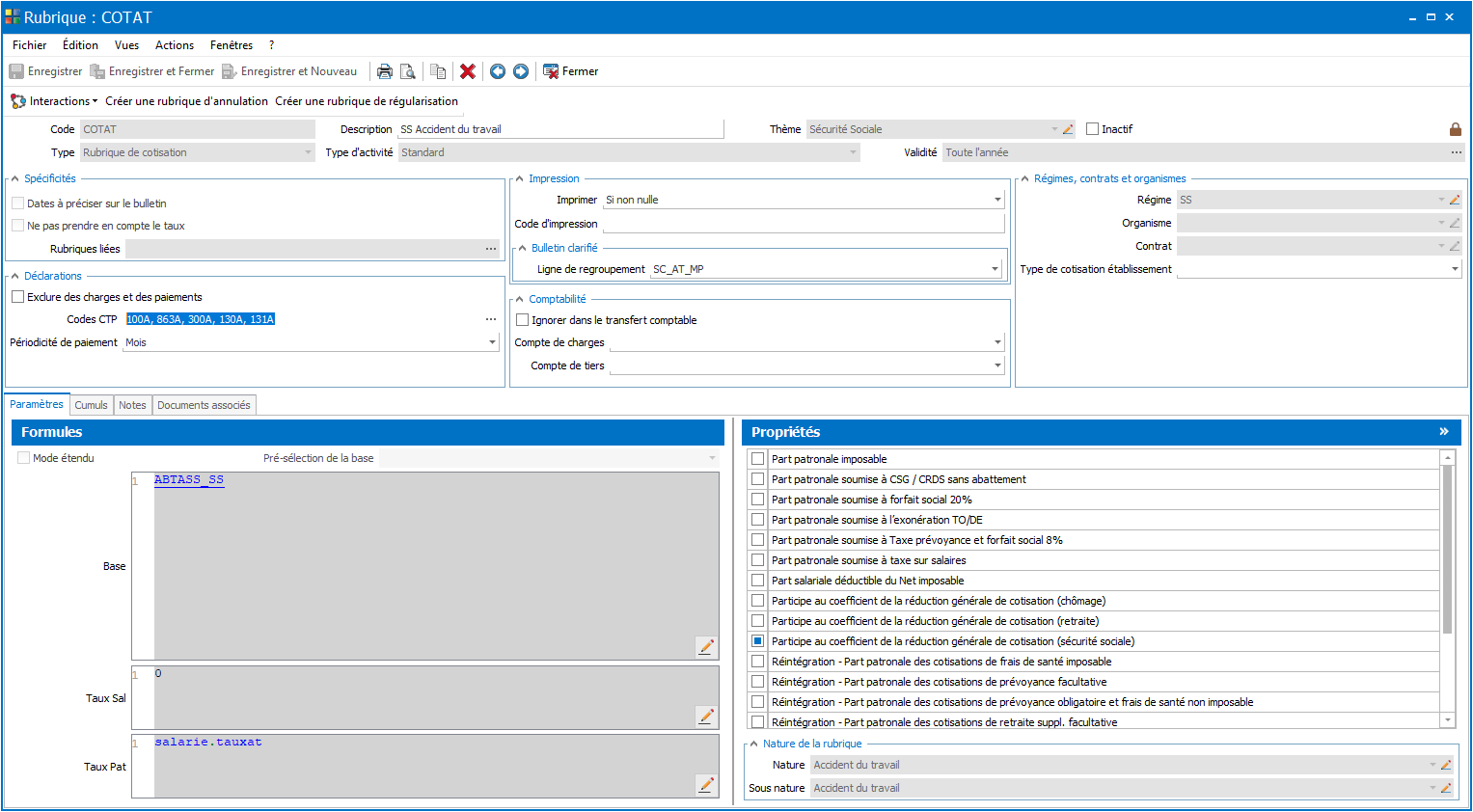The width and height of the screenshot is (1473, 812).
Task: Click the Fermer button
Action: (x=571, y=71)
